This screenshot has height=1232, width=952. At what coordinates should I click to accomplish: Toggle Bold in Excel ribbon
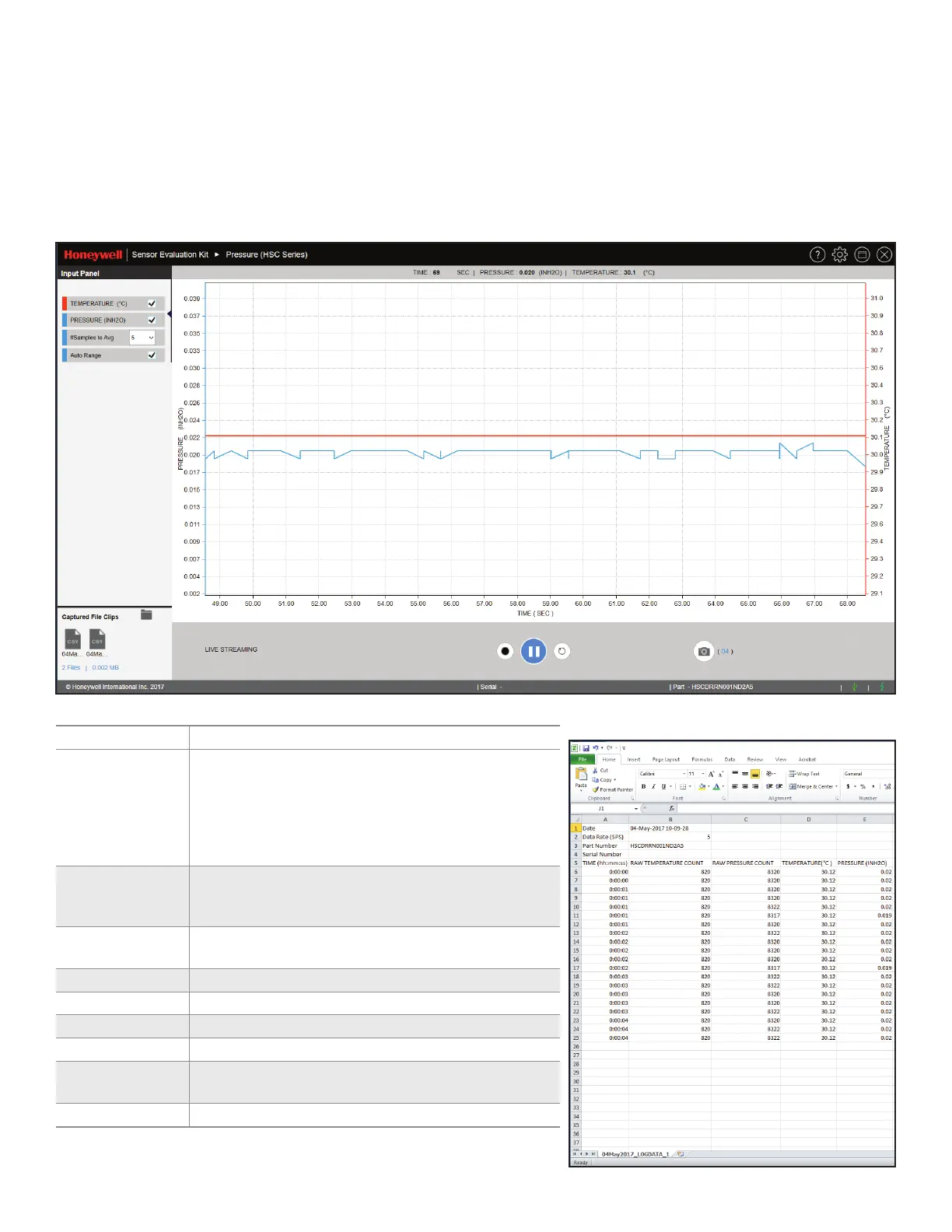click(x=643, y=786)
